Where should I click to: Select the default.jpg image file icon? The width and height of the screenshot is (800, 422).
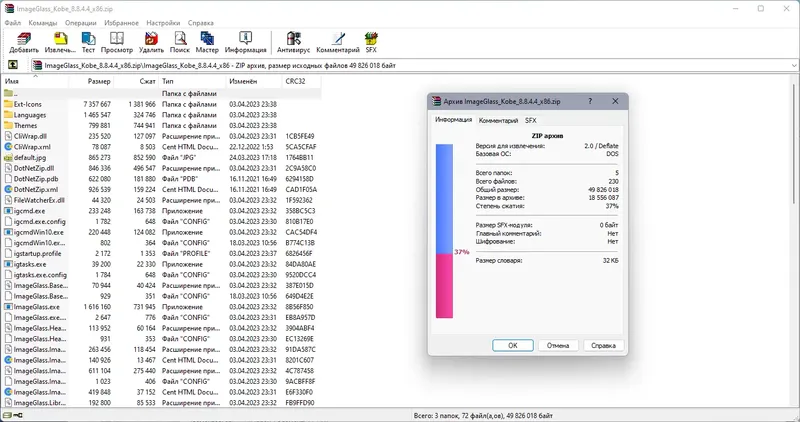click(8, 158)
